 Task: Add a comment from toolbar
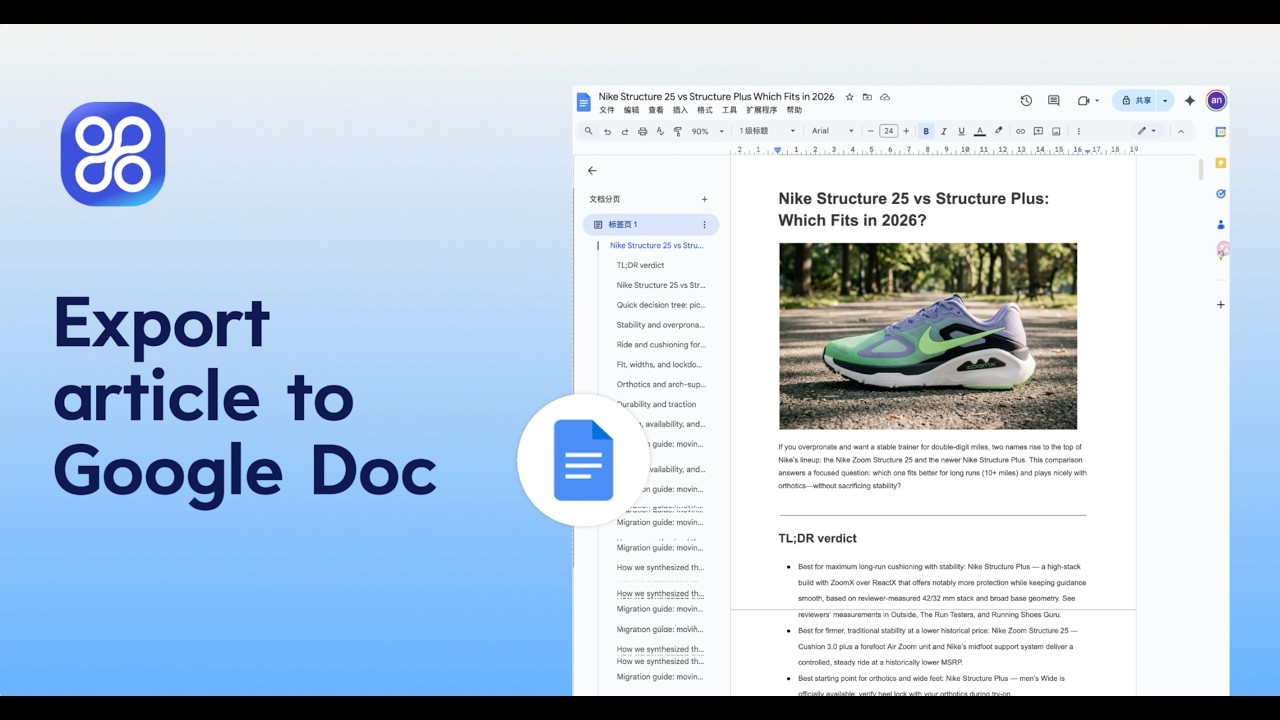click(1038, 131)
